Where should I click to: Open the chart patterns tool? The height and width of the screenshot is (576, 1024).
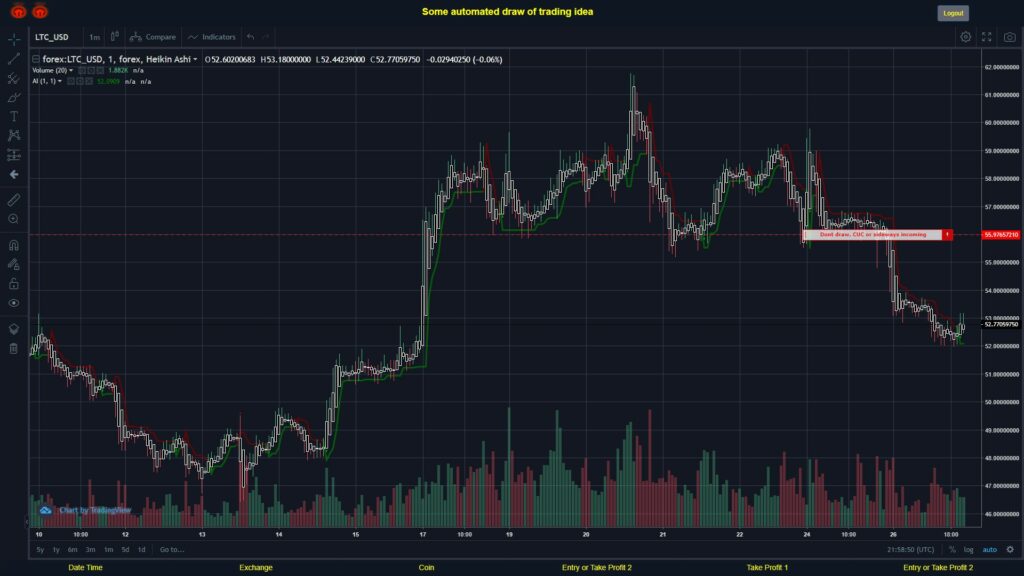(x=14, y=136)
